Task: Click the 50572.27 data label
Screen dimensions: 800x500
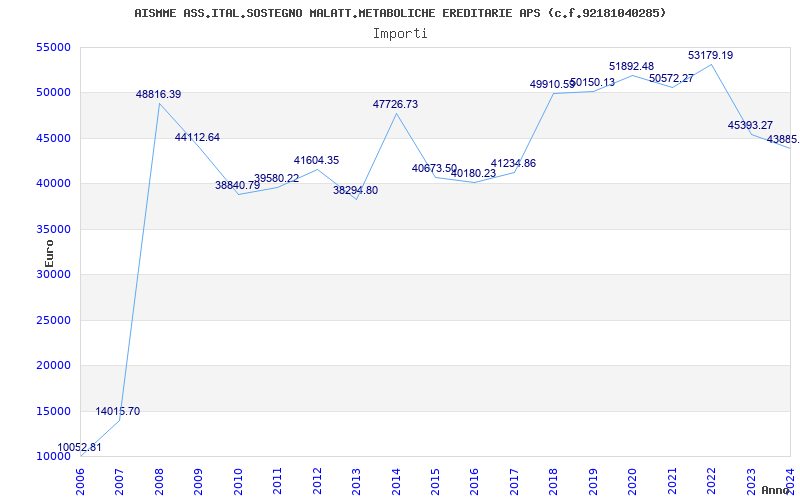Action: tap(671, 79)
